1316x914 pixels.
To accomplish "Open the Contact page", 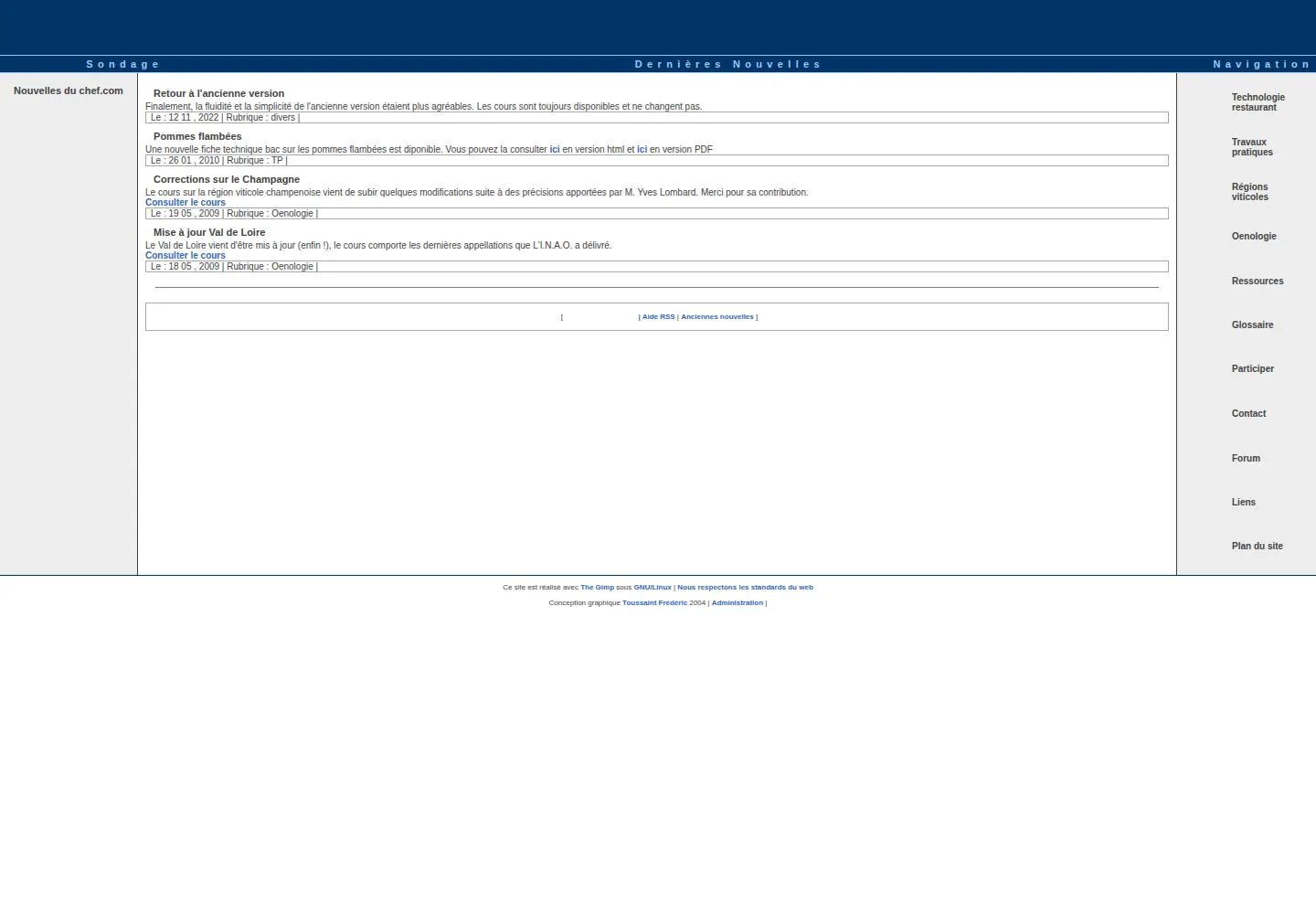I will (1248, 414).
